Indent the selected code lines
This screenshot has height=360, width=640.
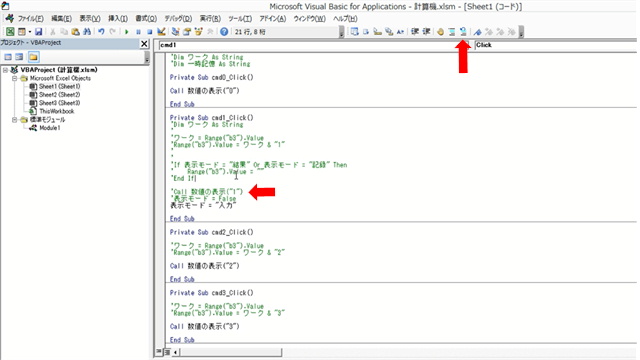[415, 31]
